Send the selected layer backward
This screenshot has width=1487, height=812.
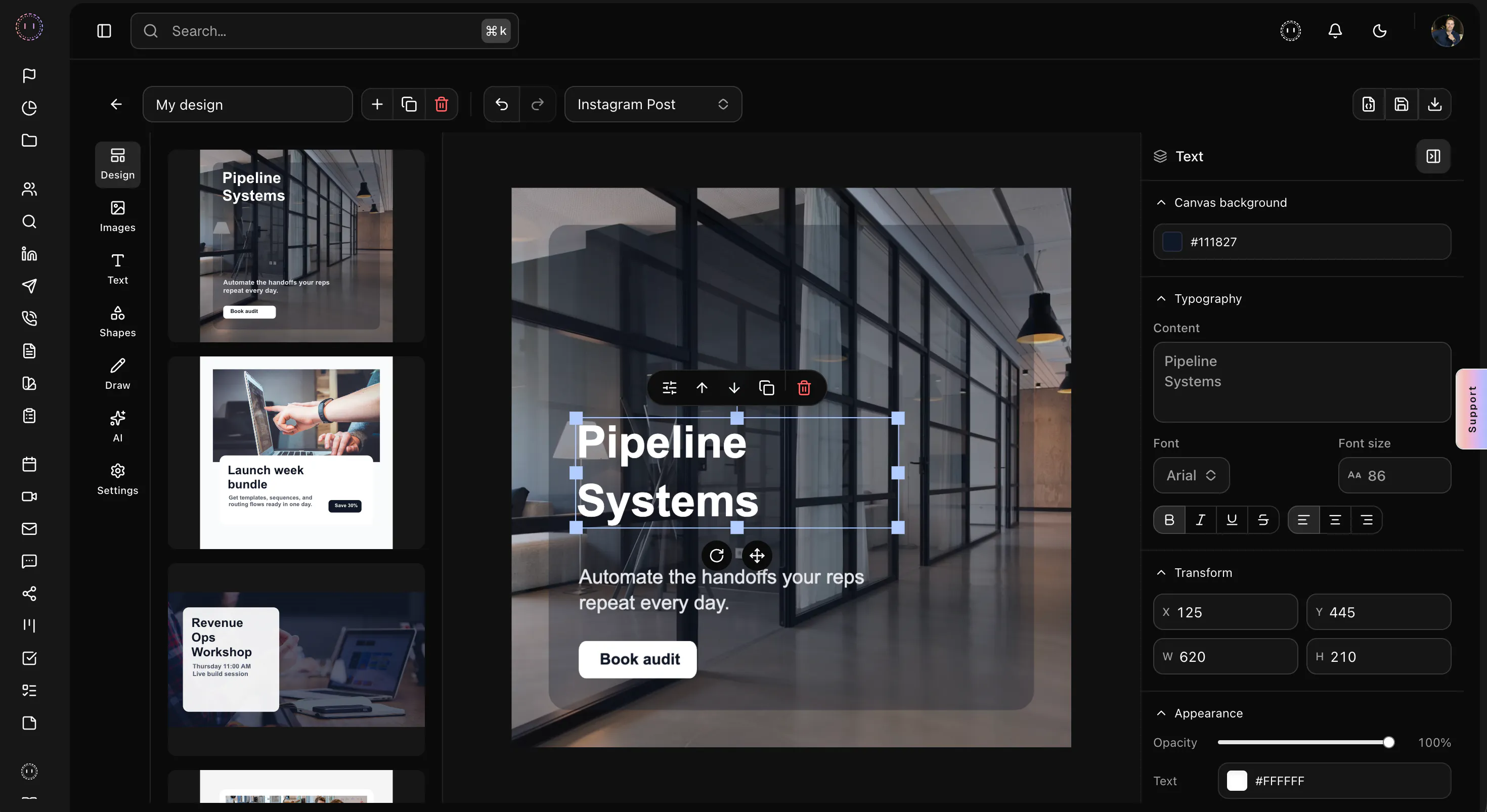point(734,388)
